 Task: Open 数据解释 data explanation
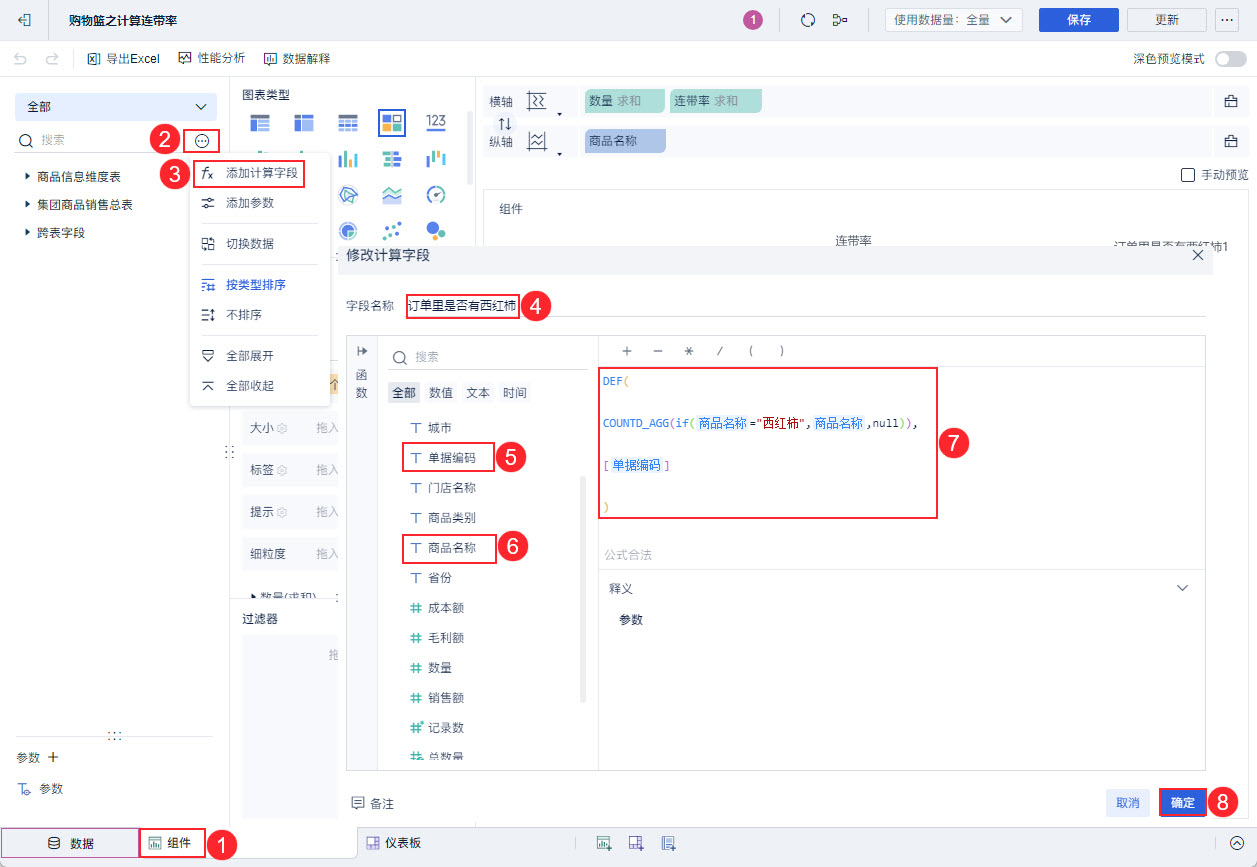(296, 59)
